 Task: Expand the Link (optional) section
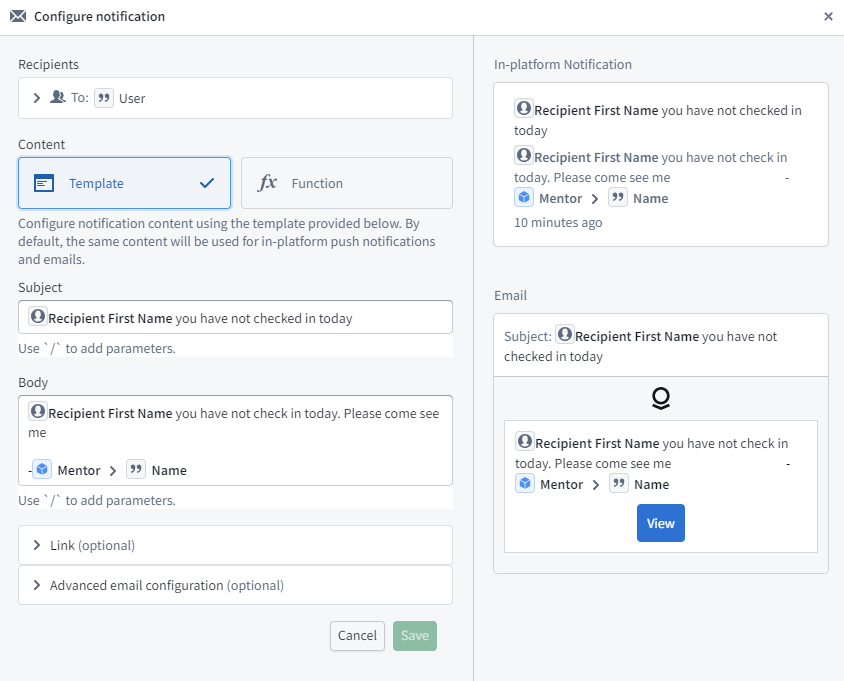[37, 545]
